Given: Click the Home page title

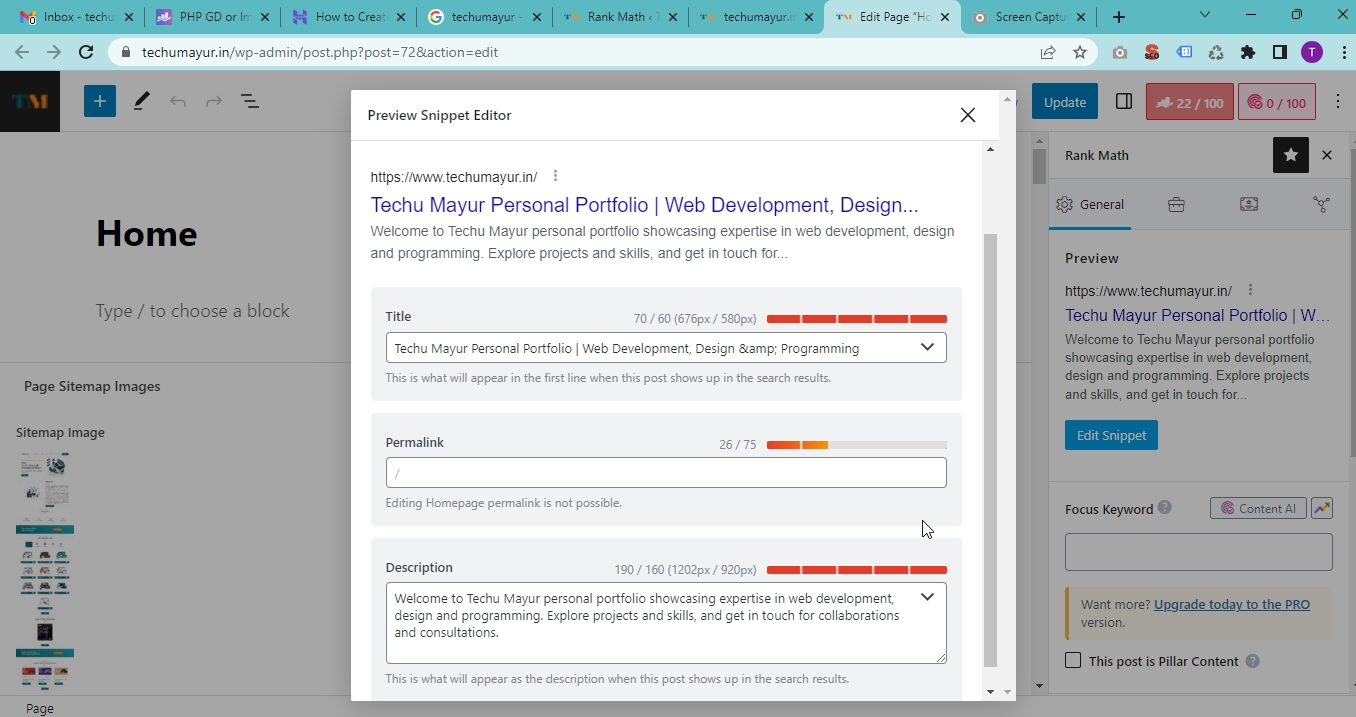Looking at the screenshot, I should pyautogui.click(x=147, y=233).
